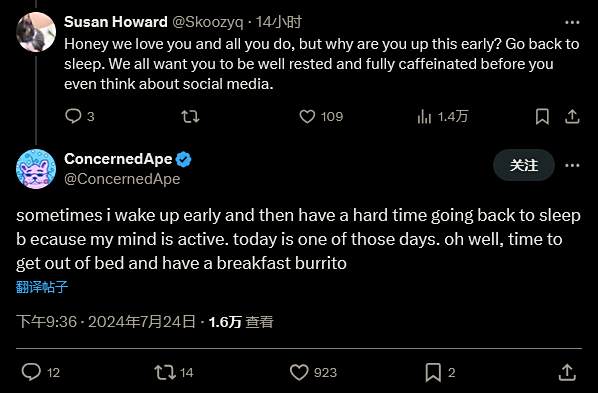Share ConcernedApe's post
Image resolution: width=598 pixels, height=393 pixels.
(x=567, y=372)
